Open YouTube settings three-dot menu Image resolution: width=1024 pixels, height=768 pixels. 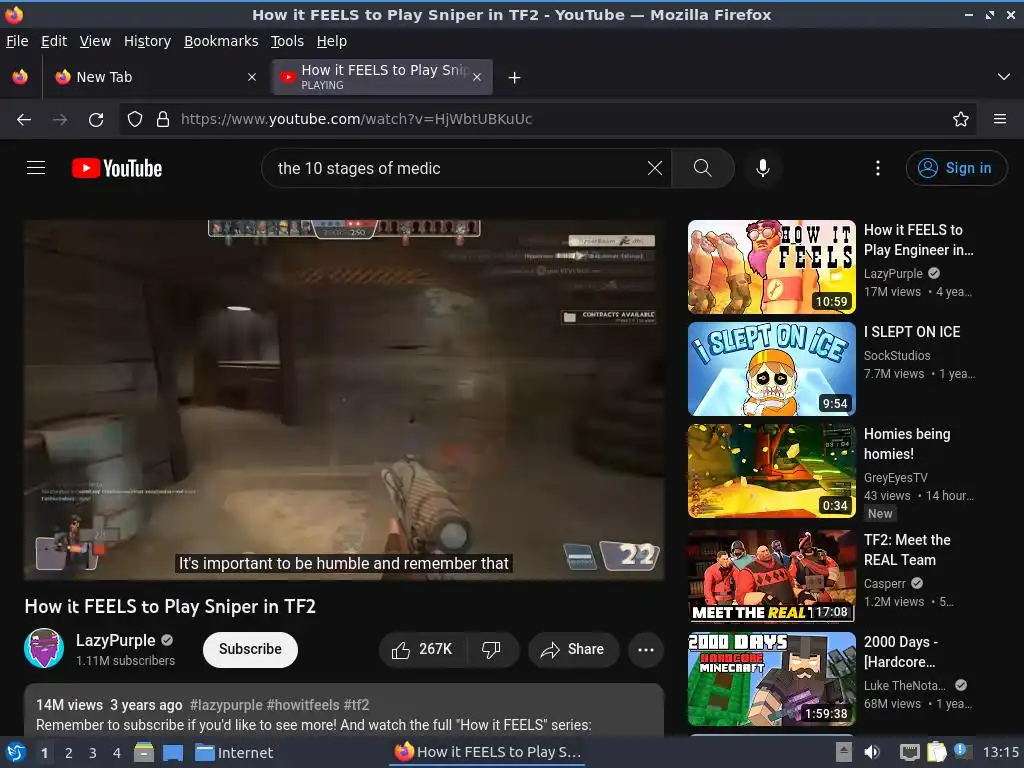pos(877,168)
